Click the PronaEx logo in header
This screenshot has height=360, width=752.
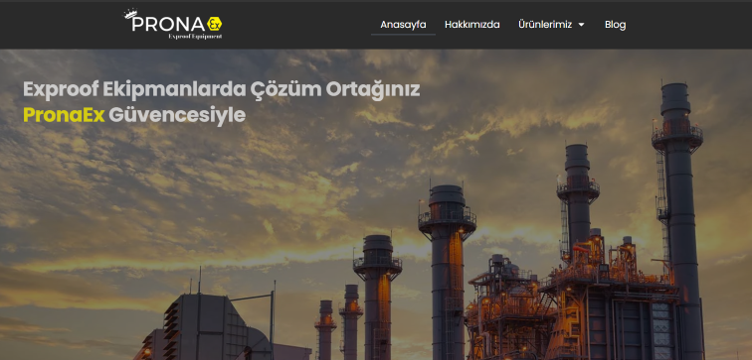[x=173, y=24]
